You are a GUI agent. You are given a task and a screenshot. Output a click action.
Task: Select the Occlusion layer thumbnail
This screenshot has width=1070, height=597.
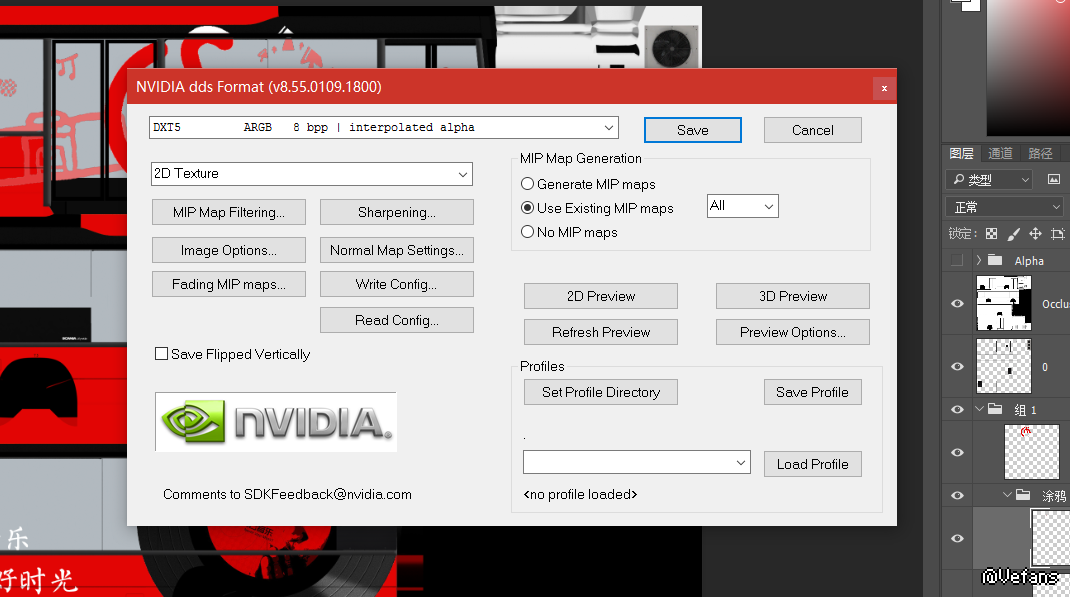(x=1004, y=304)
